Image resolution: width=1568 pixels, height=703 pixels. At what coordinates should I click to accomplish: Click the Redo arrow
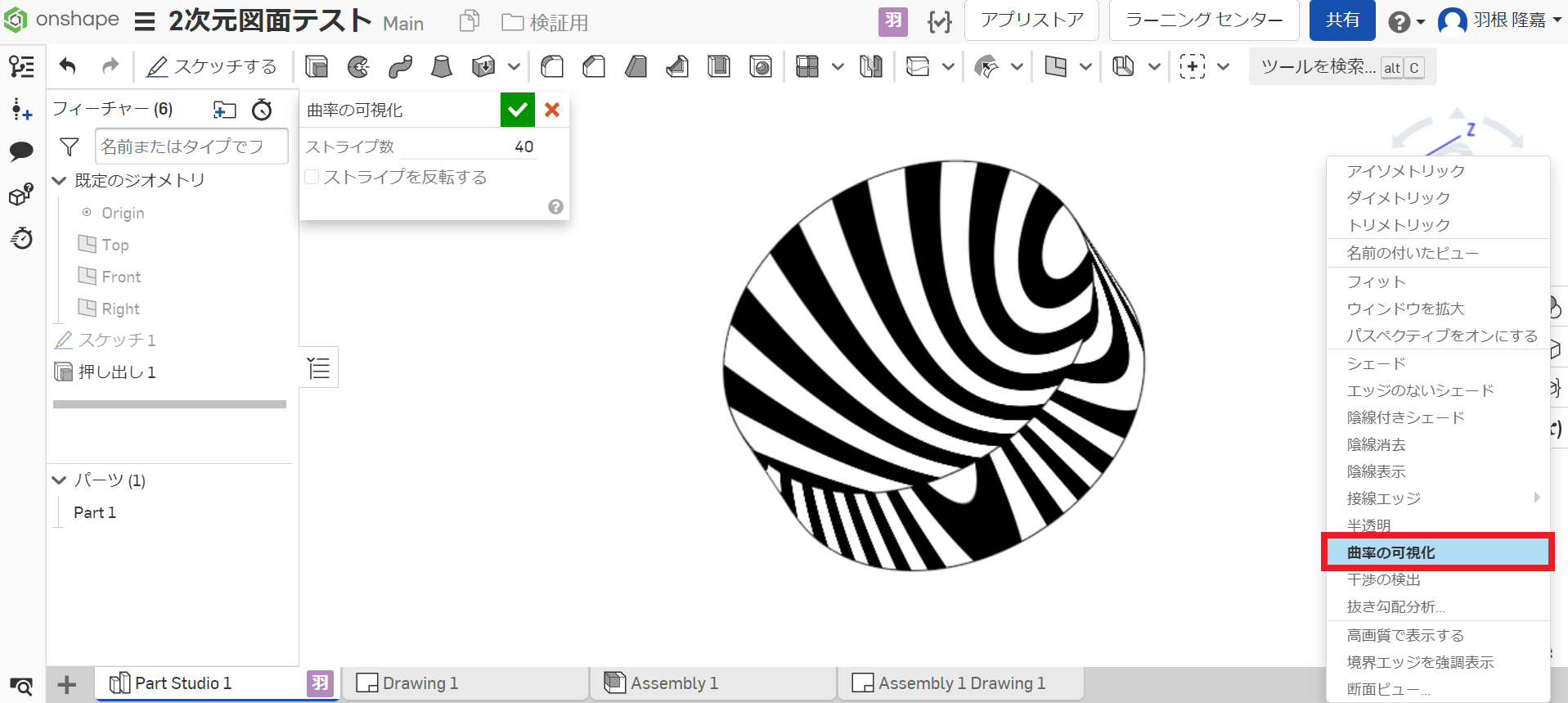pos(110,66)
